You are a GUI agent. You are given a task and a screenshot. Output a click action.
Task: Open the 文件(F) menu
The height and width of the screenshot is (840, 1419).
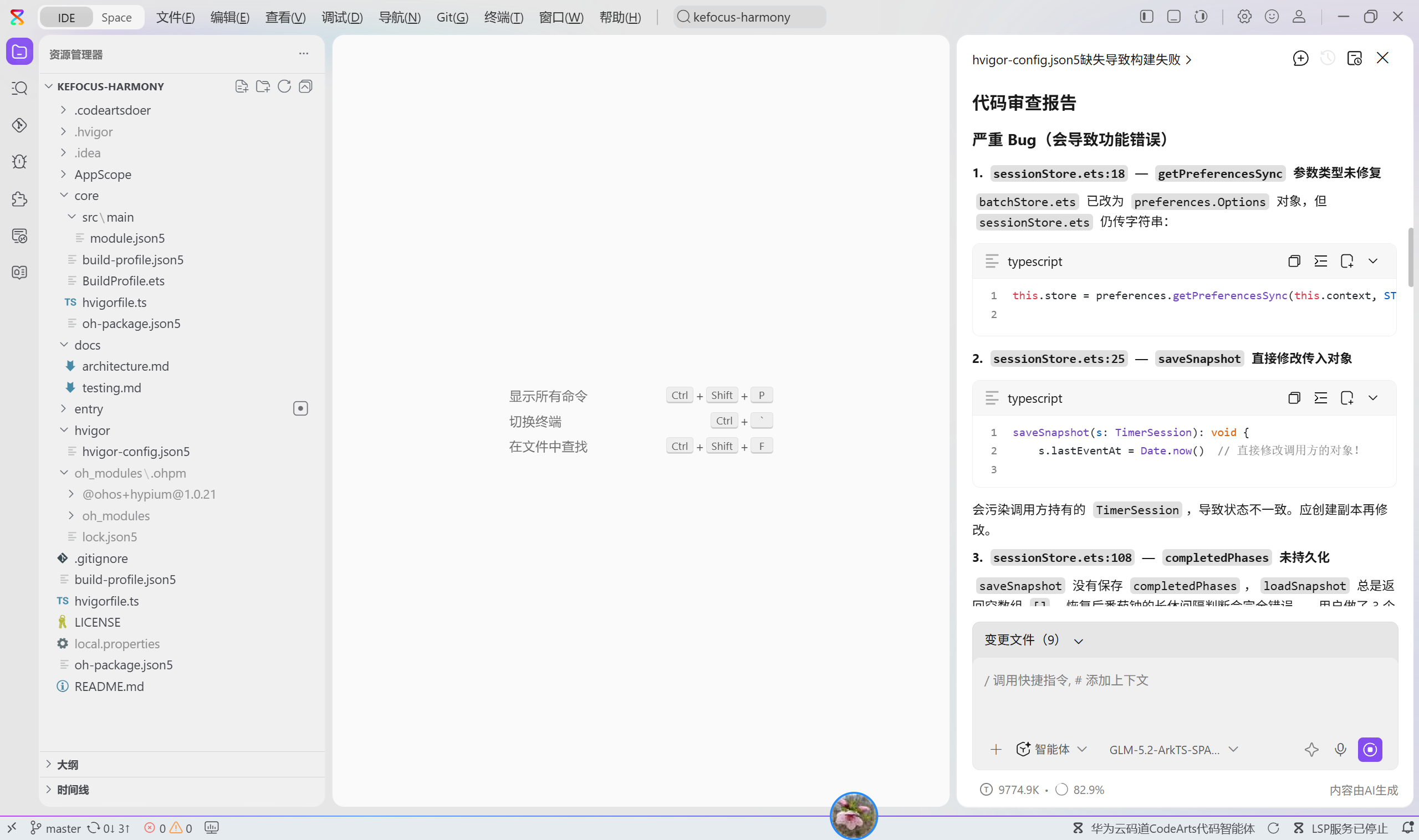pos(175,17)
